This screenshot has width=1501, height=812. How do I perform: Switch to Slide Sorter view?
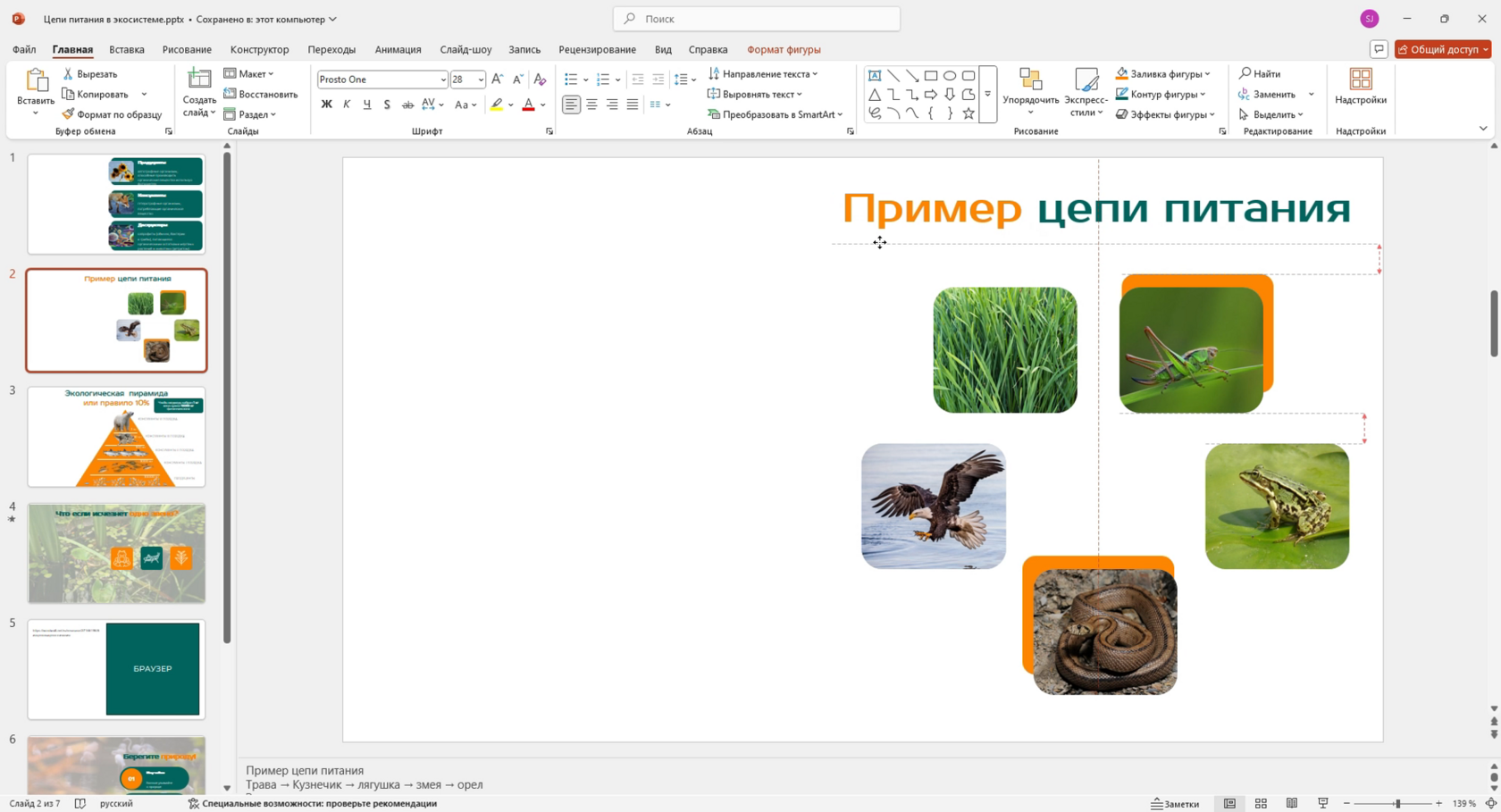[x=1261, y=803]
